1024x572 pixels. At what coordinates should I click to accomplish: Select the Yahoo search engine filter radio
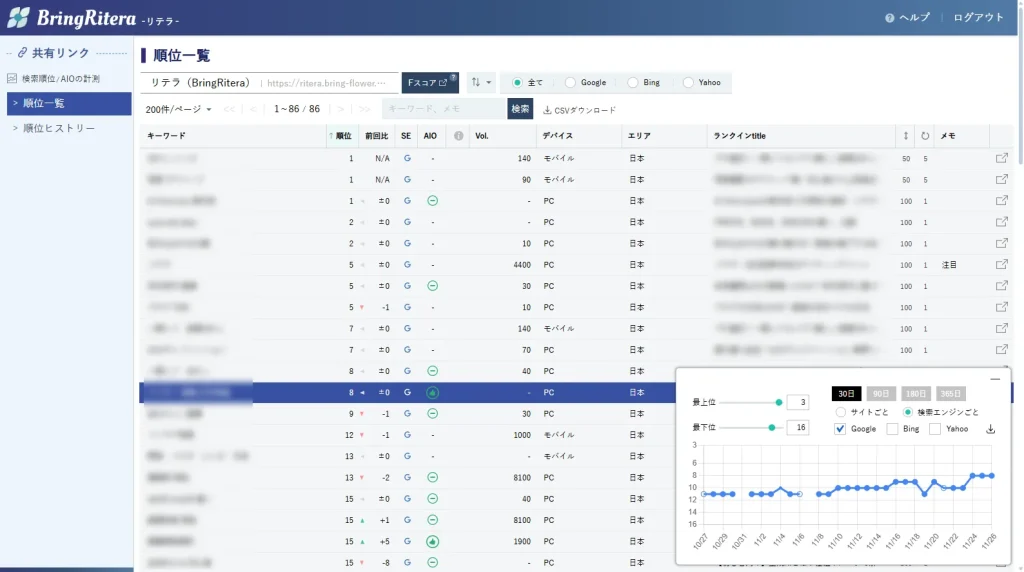688,83
